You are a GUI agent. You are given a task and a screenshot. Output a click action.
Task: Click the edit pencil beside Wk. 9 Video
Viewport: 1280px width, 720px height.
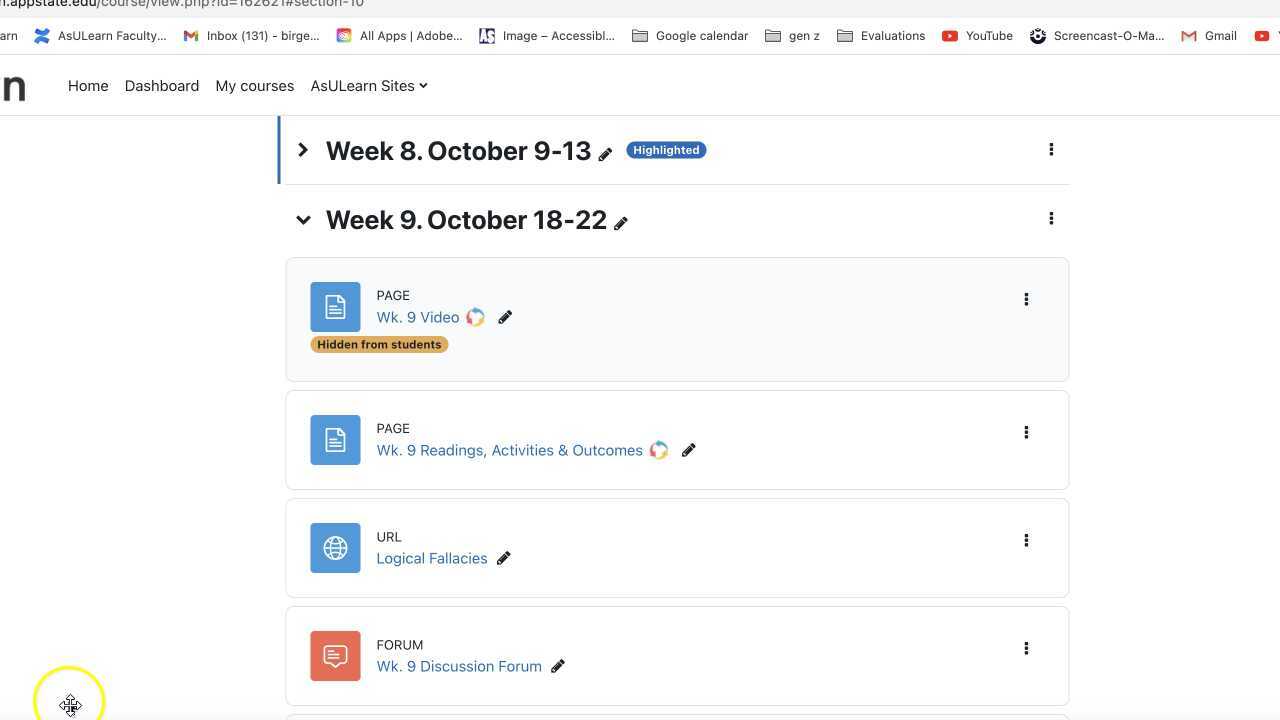[505, 318]
